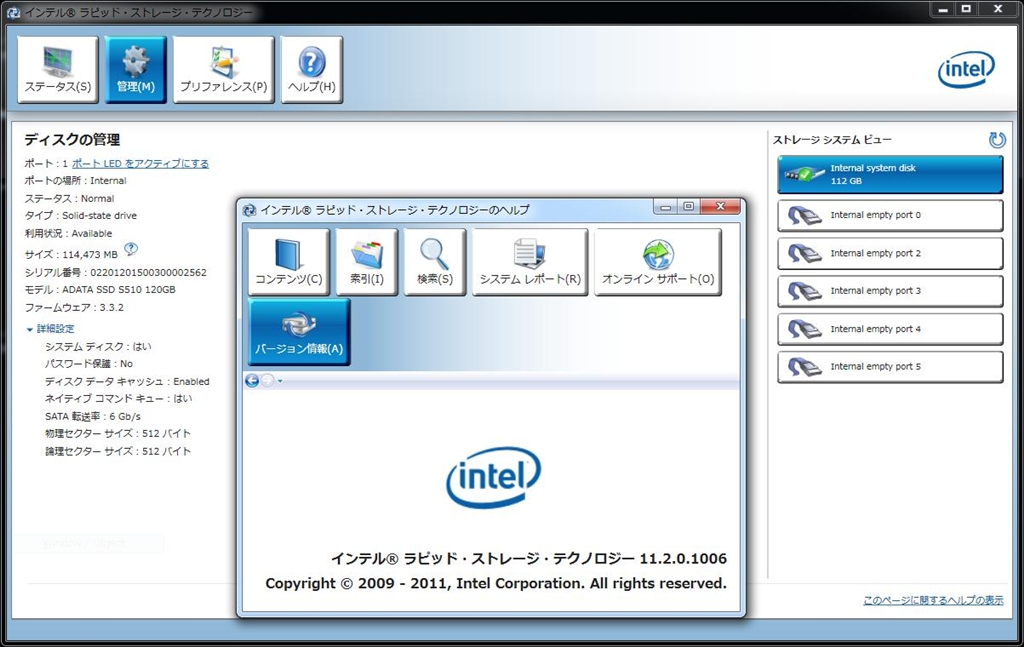
Task: Click cable icon of Internal empty port 2
Action: tap(805, 253)
